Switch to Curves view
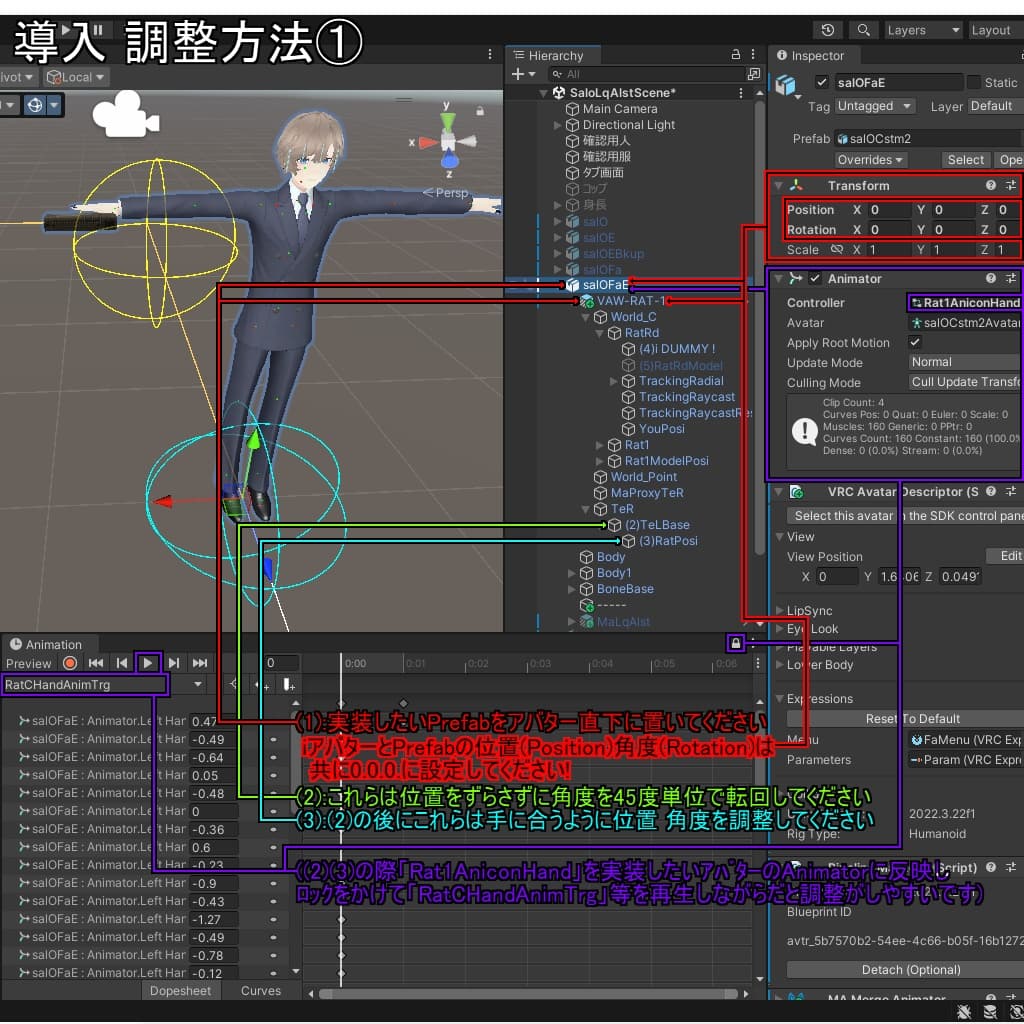 click(x=261, y=990)
